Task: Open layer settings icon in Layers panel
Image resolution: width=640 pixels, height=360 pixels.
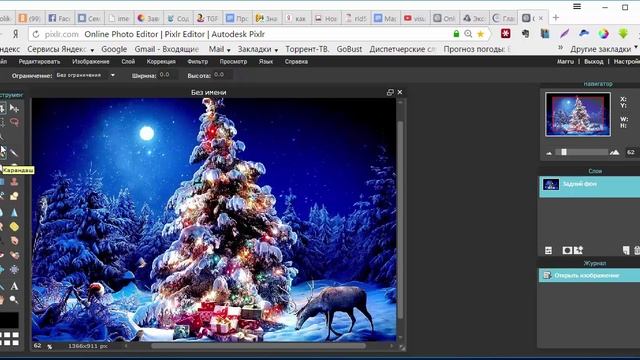Action: pyautogui.click(x=549, y=250)
